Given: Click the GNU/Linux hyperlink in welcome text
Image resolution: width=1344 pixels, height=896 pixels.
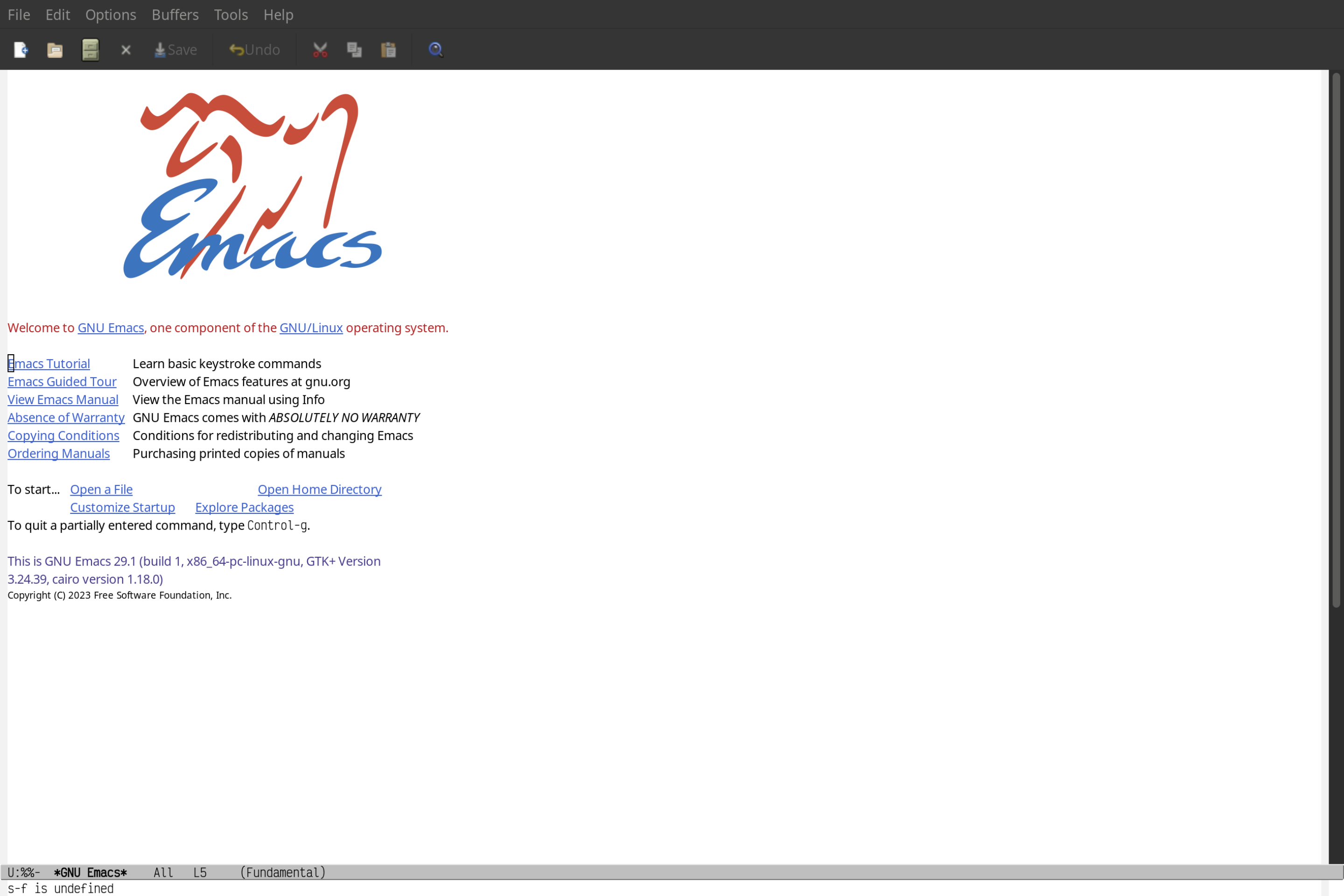Looking at the screenshot, I should coord(311,327).
